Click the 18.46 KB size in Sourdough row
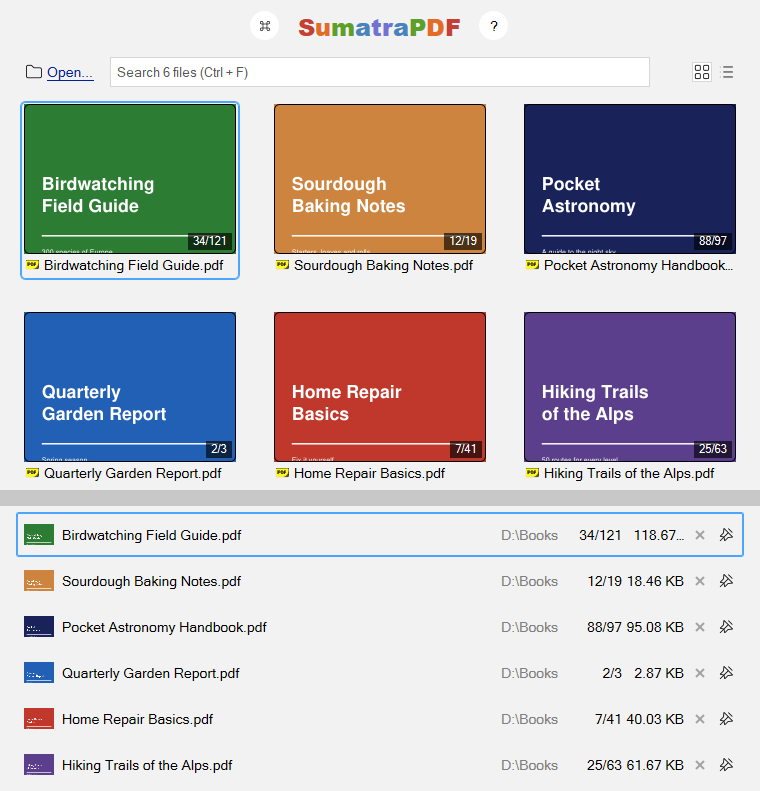This screenshot has height=791, width=760. coord(655,581)
